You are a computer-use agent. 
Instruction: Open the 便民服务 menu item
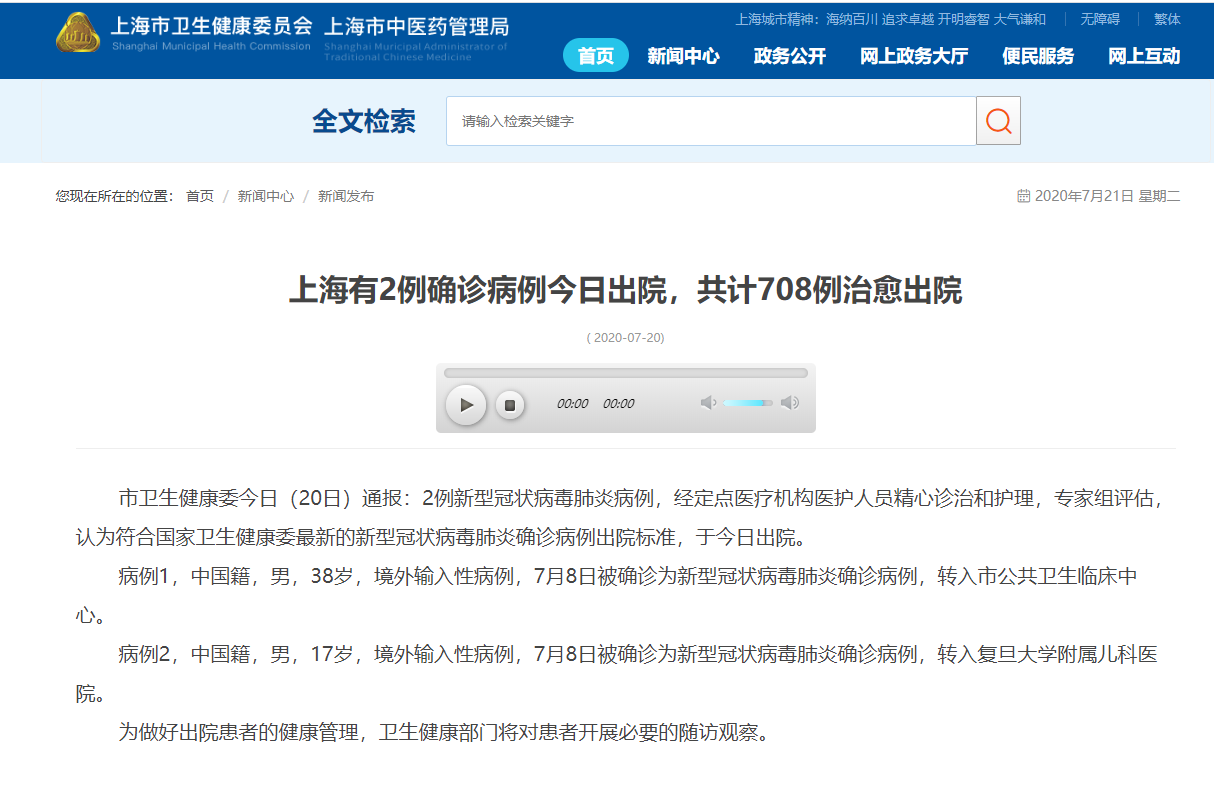point(1038,56)
